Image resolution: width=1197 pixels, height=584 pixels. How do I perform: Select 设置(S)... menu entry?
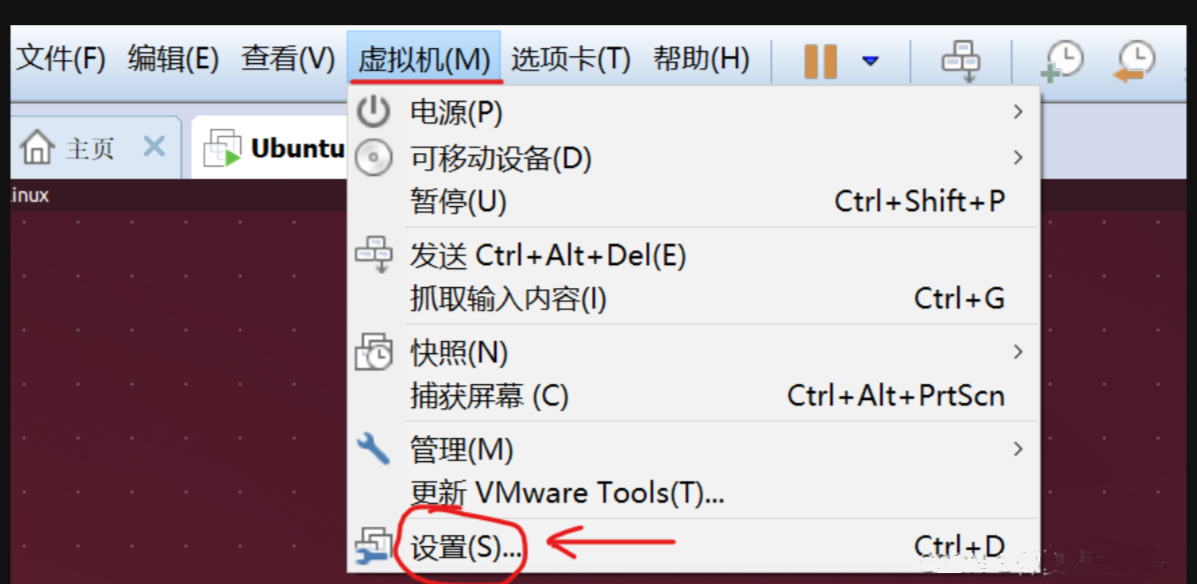[693, 546]
